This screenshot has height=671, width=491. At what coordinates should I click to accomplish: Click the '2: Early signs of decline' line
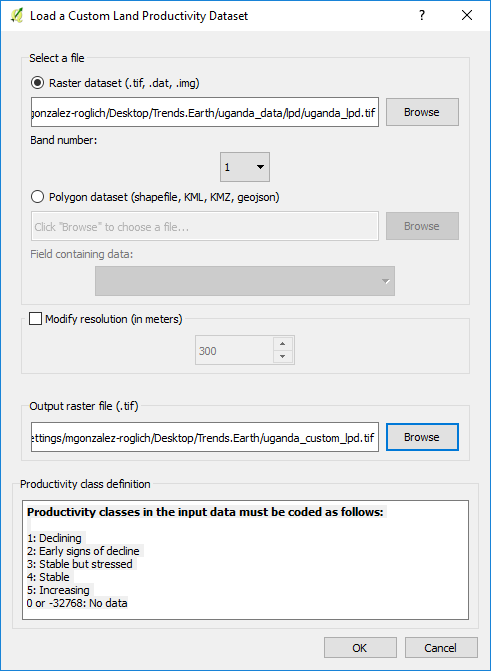click(x=83, y=551)
